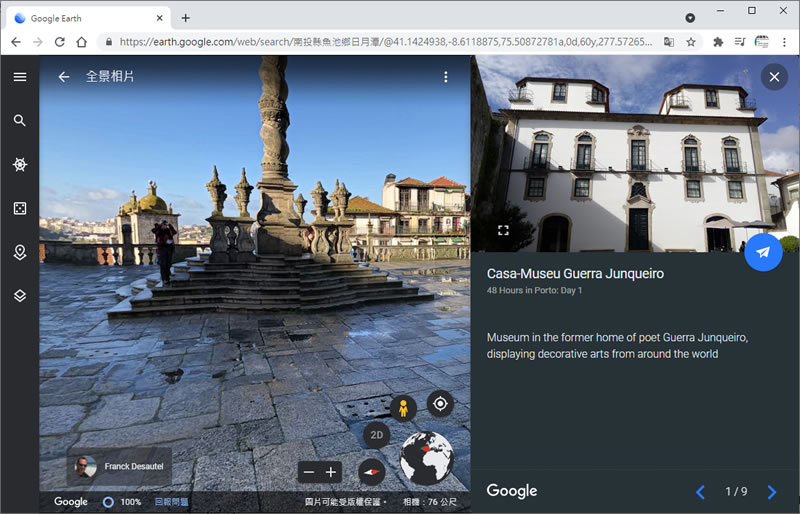Image resolution: width=800 pixels, height=514 pixels.
Task: Open Projects map pin icon
Action: click(x=20, y=252)
